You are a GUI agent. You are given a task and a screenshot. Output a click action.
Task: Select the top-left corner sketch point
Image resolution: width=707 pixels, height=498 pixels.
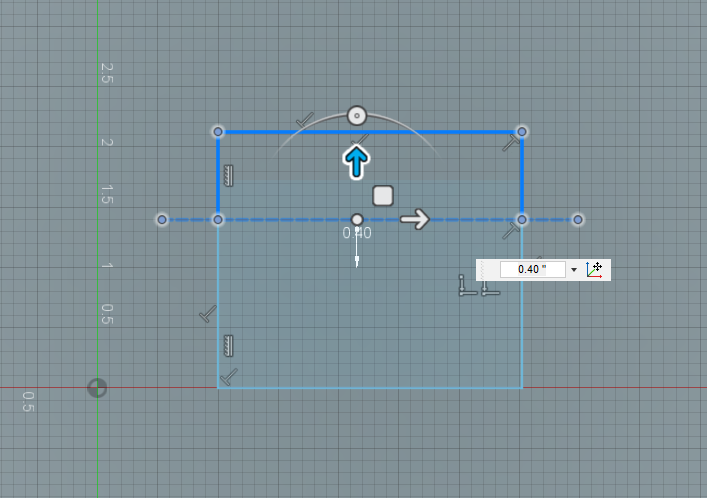click(x=218, y=131)
